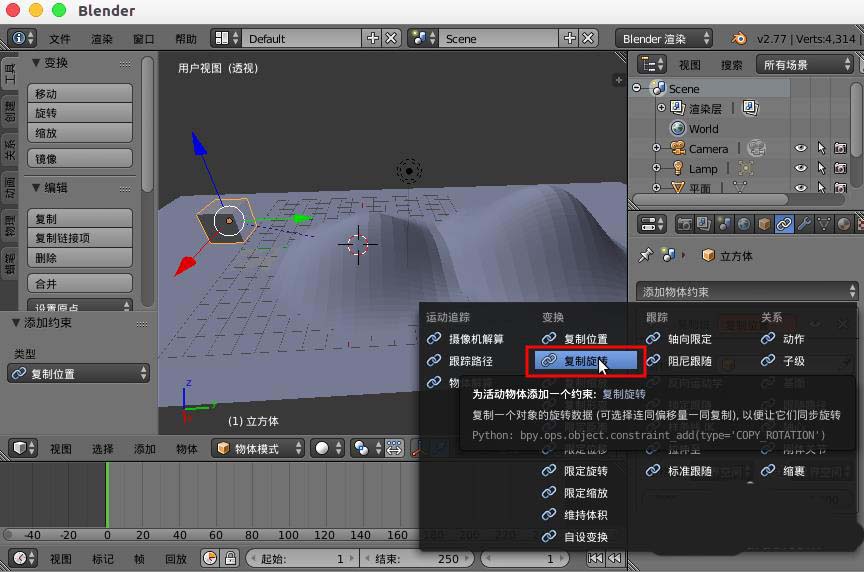Choose 限定旋转 constraint
This screenshot has height=572, width=864.
tap(586, 471)
